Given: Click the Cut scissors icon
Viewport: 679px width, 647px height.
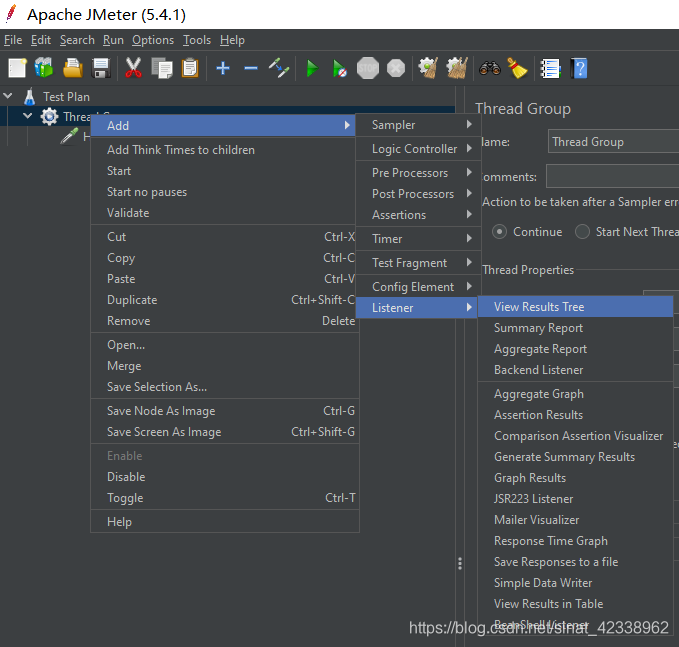Looking at the screenshot, I should click(133, 68).
